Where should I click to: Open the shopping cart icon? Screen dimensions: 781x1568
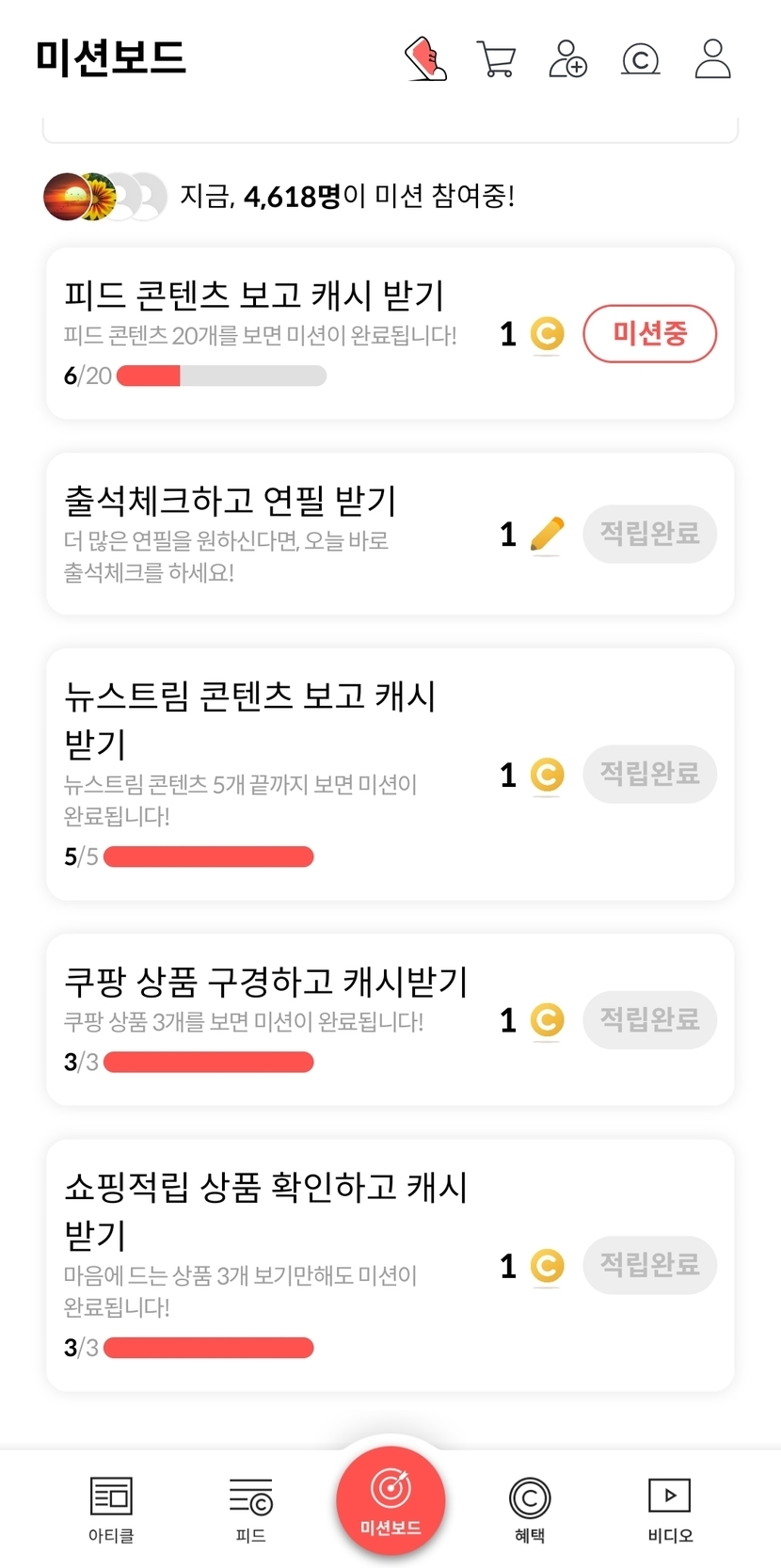coord(496,59)
